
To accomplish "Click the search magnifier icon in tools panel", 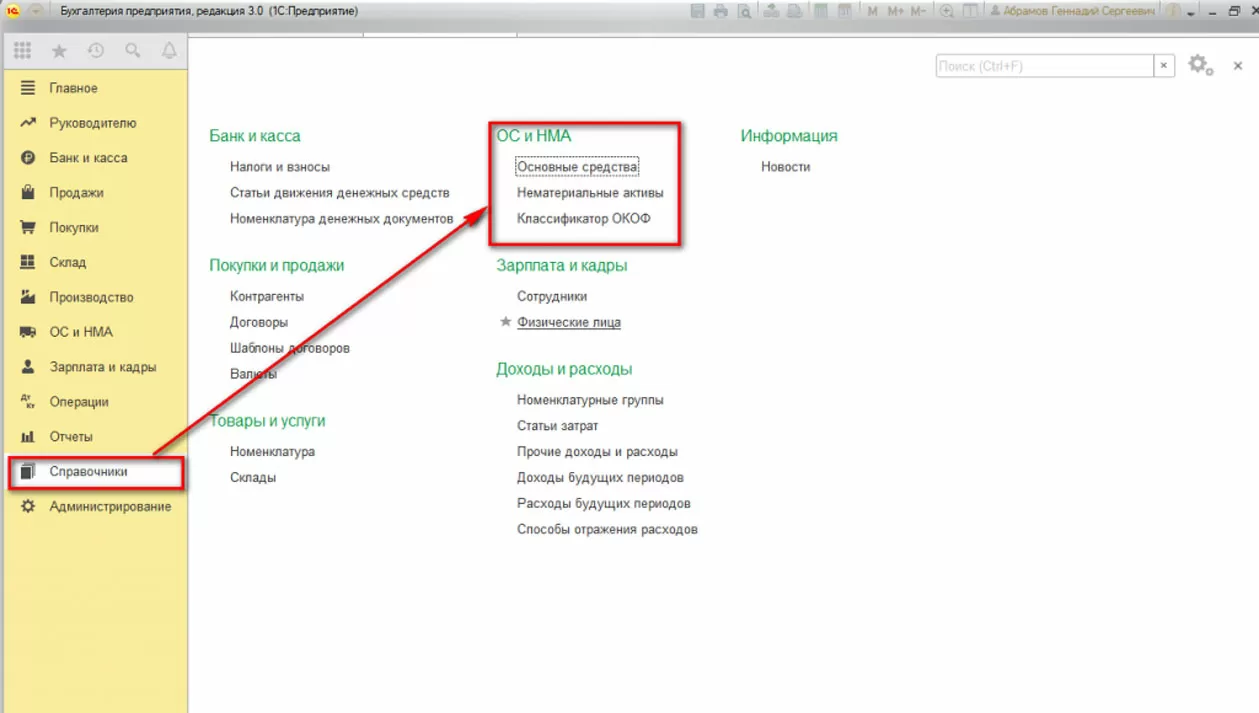I will pos(133,51).
